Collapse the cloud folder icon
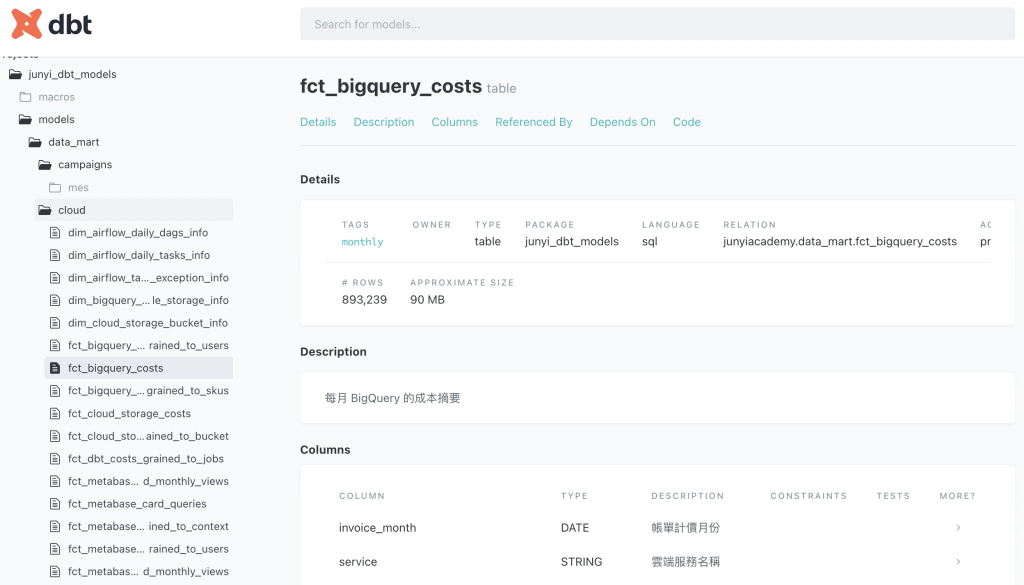This screenshot has width=1024, height=585. tap(45, 210)
